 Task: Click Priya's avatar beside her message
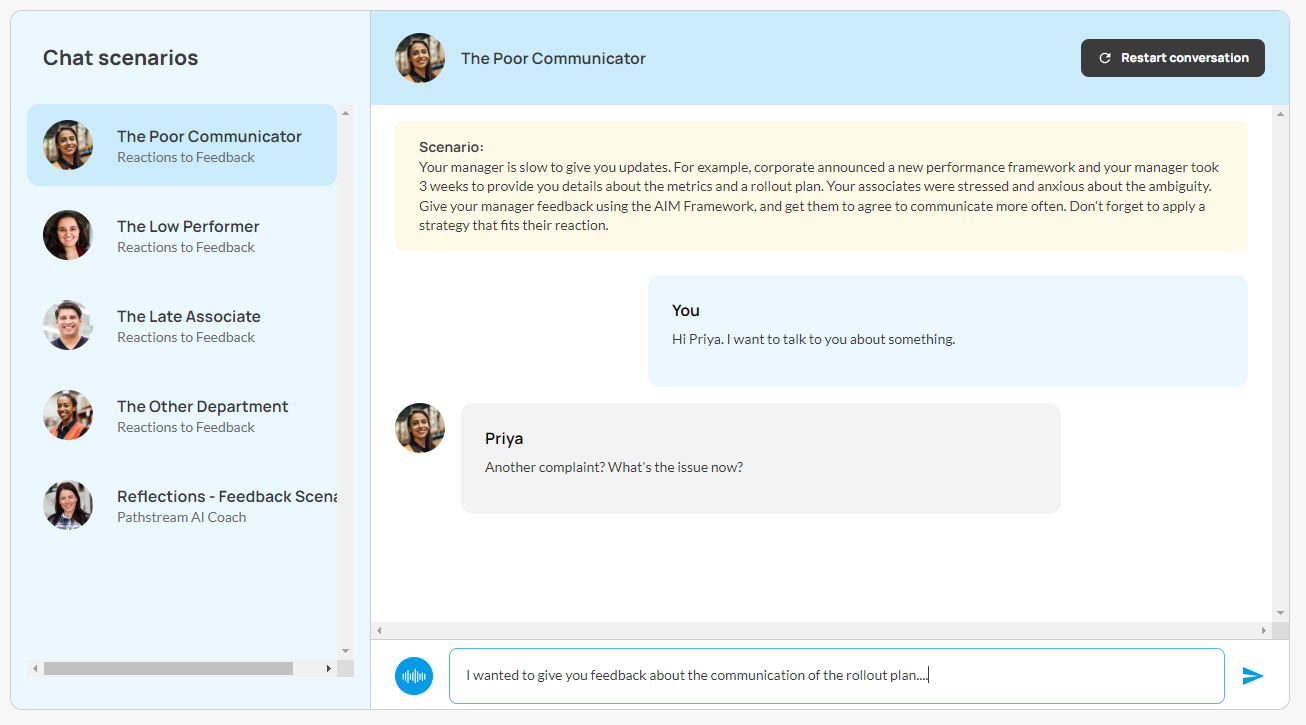coord(420,428)
